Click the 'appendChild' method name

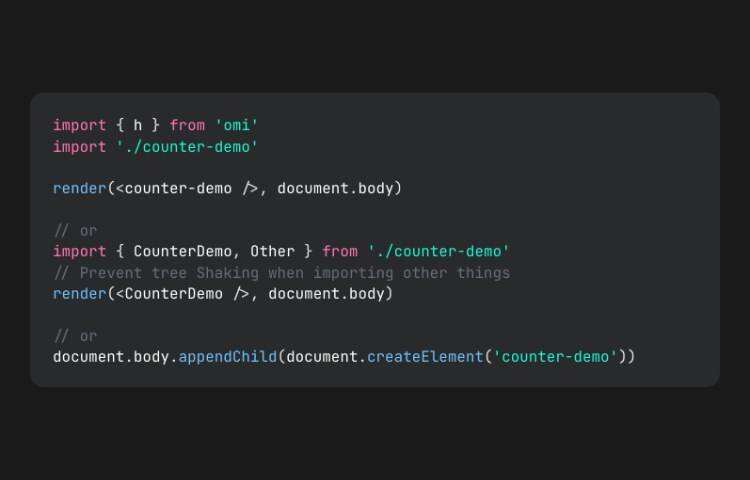click(228, 357)
